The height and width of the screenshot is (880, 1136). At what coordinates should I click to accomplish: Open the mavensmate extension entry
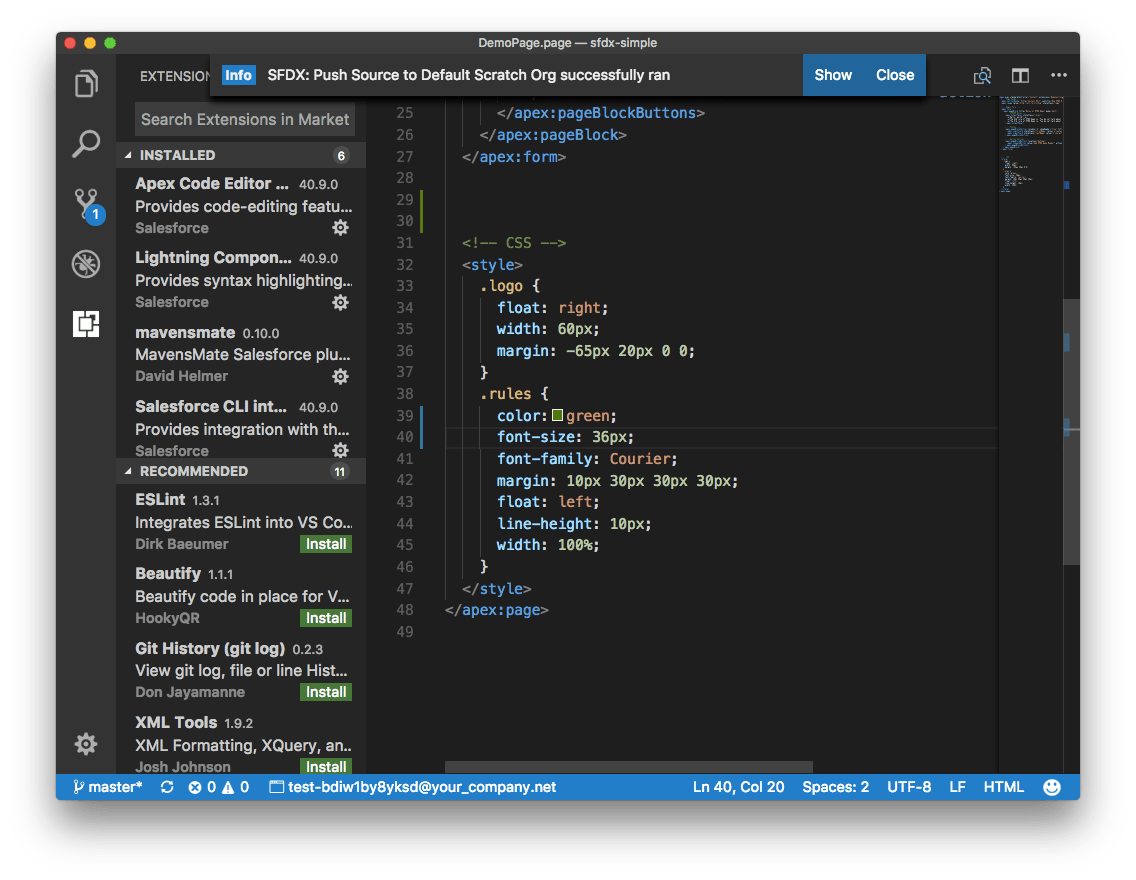[x=242, y=354]
